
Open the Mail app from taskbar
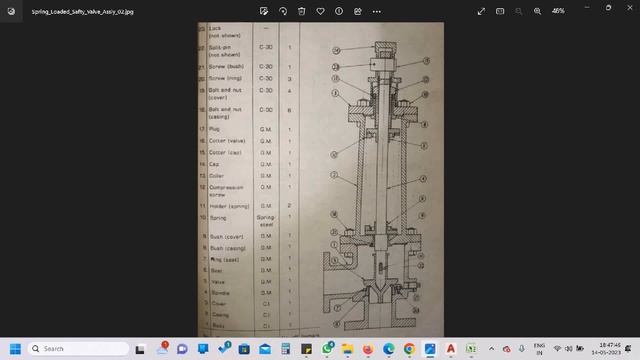tap(265, 349)
